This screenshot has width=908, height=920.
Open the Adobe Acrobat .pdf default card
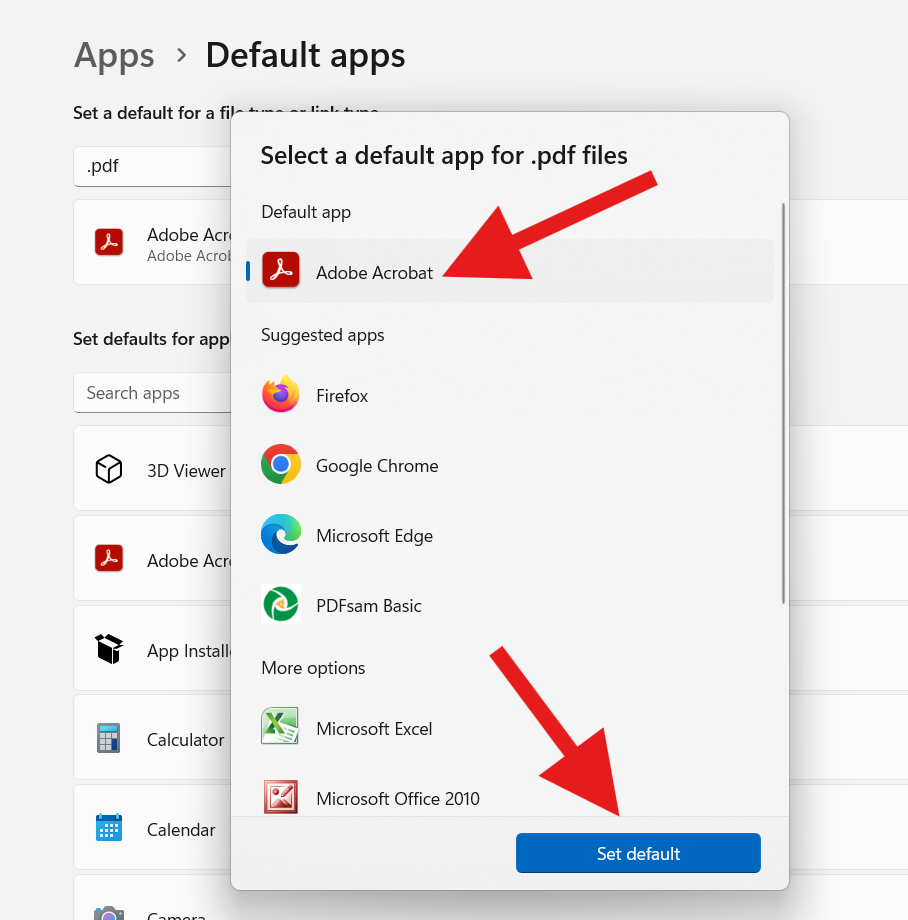coord(153,242)
